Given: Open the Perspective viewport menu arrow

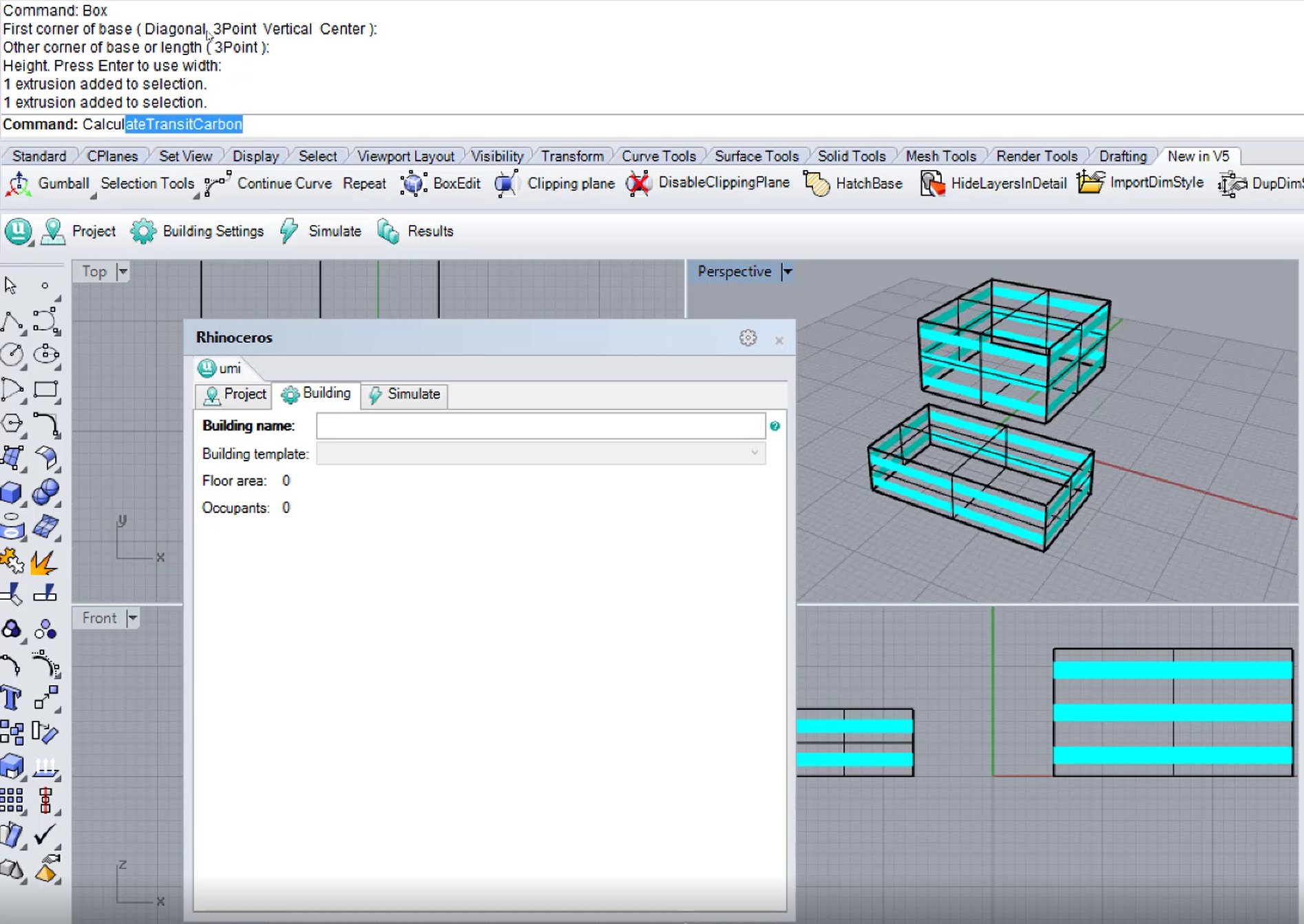Looking at the screenshot, I should (787, 272).
